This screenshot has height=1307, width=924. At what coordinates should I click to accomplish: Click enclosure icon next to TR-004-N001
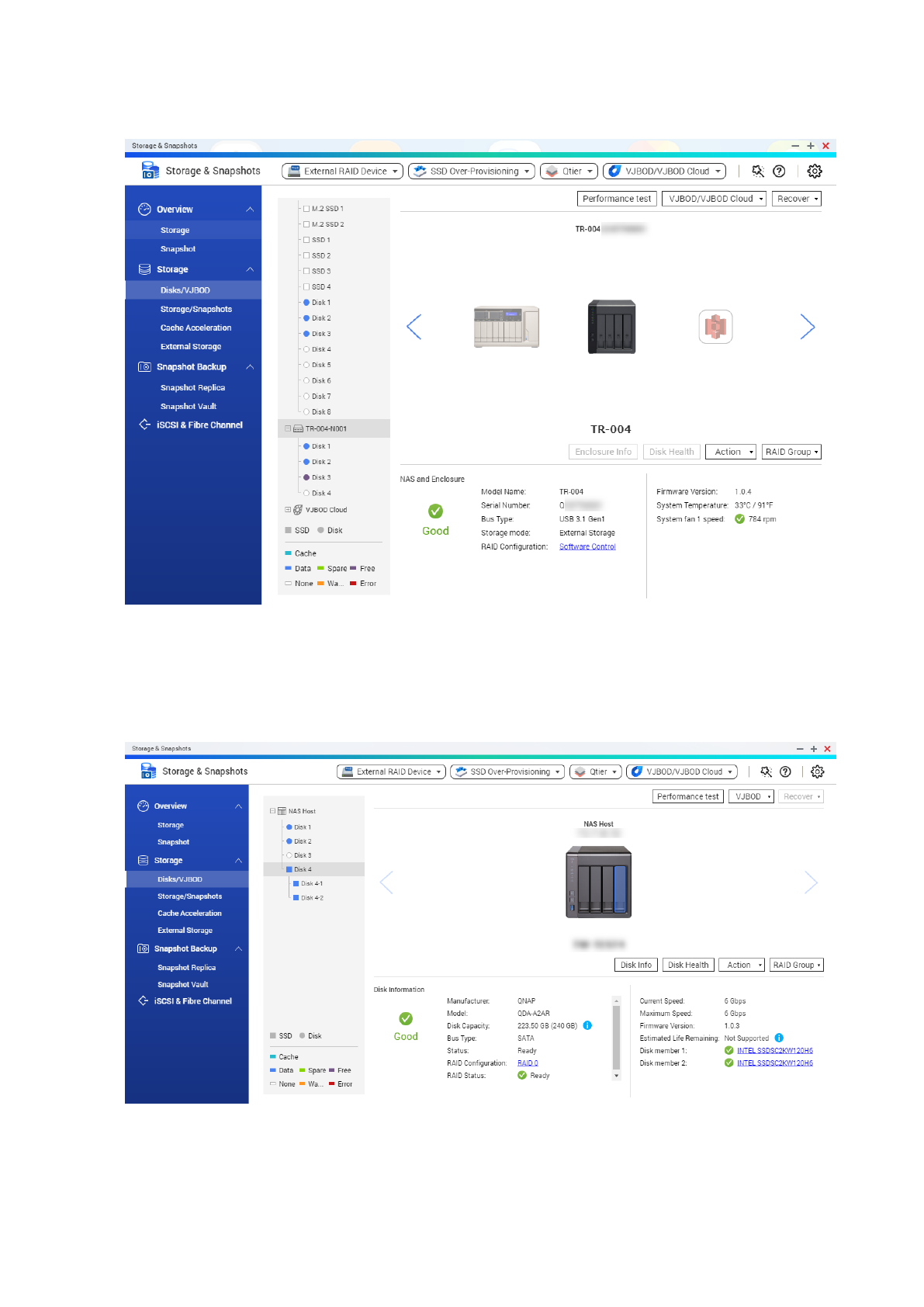click(298, 428)
